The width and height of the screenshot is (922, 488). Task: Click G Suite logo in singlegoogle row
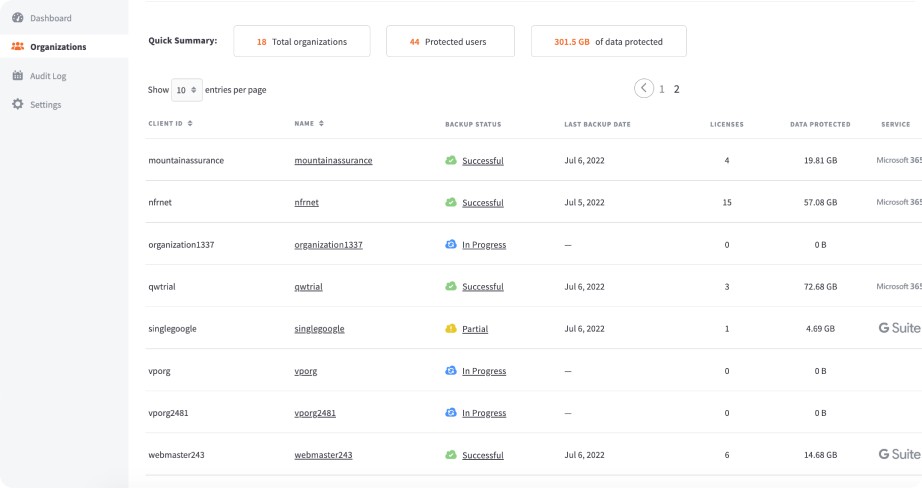click(x=900, y=328)
